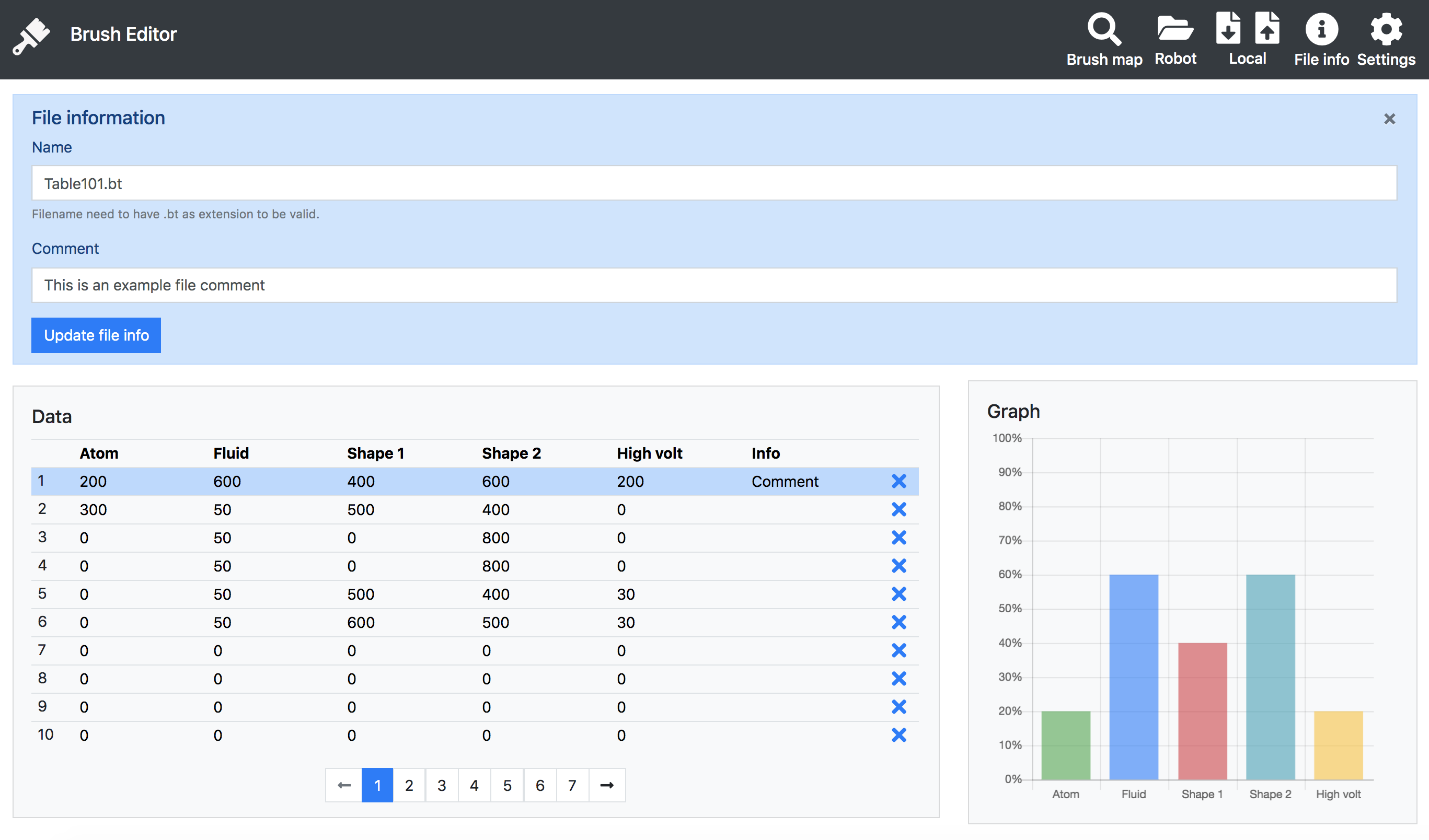Delete row 8 with the X icon
The height and width of the screenshot is (840, 1429).
(x=898, y=679)
